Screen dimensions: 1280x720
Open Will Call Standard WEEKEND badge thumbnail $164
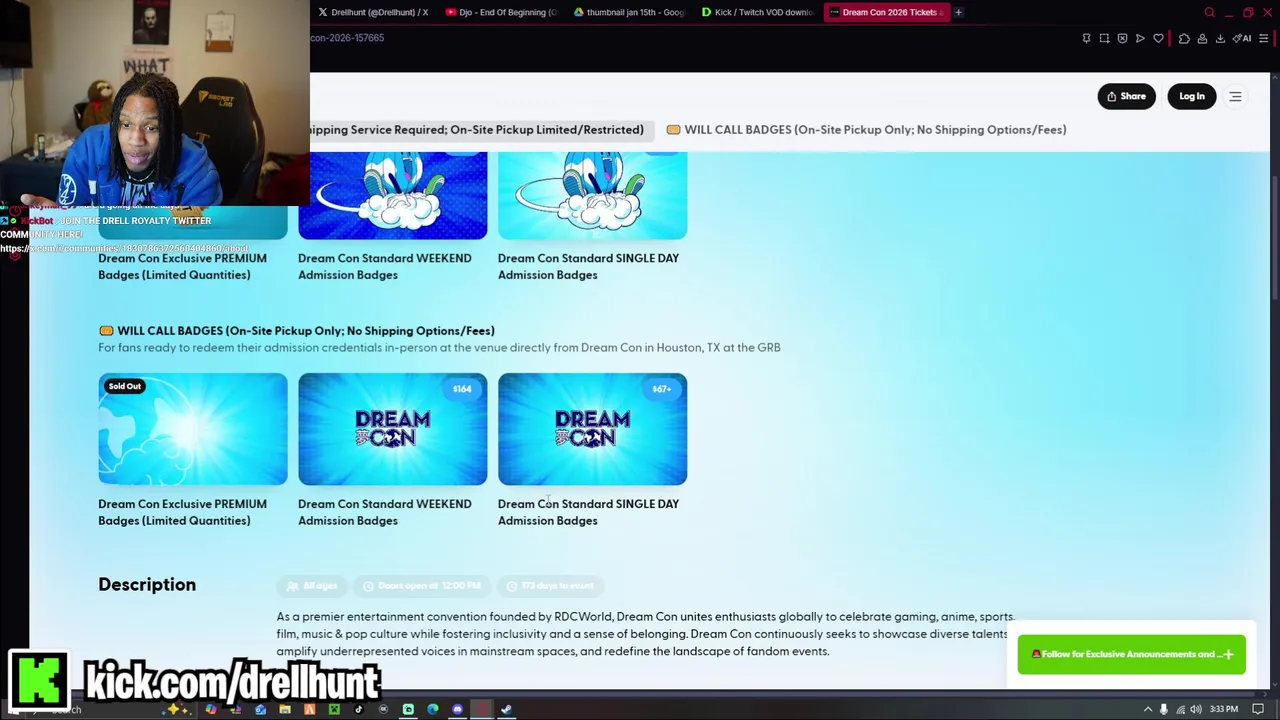click(392, 429)
